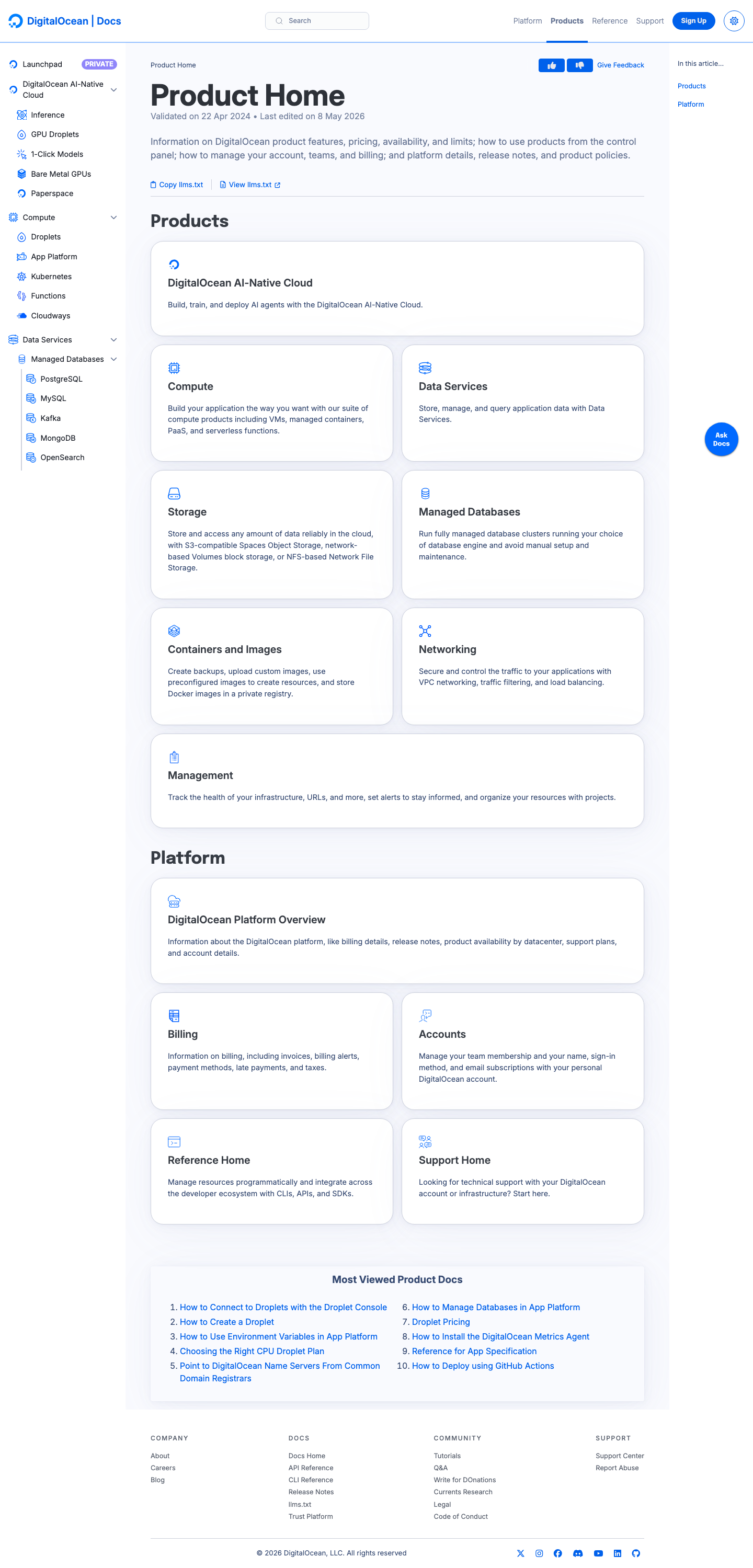Select the Products top navigation tab
753x1568 pixels.
click(x=567, y=21)
